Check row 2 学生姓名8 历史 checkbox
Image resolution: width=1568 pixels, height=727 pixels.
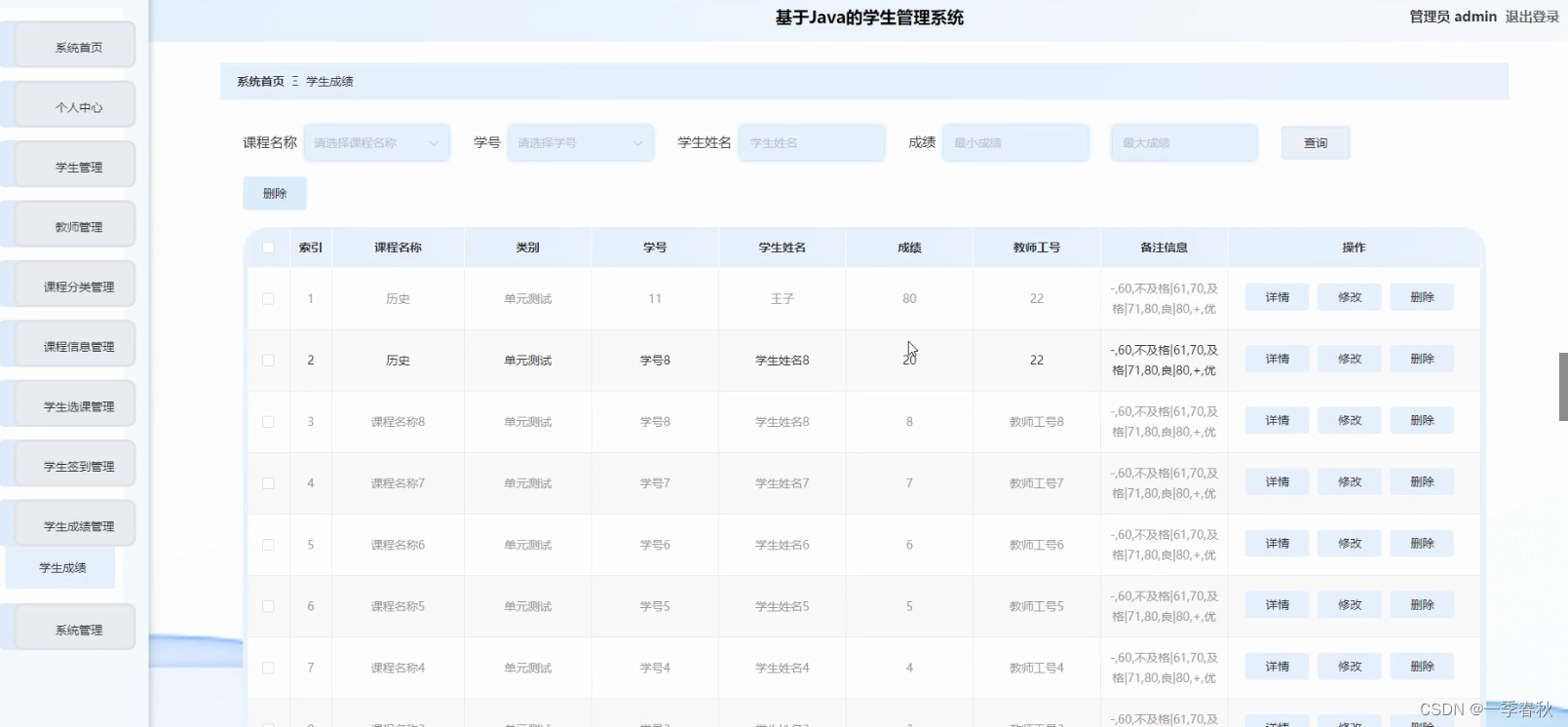[268, 361]
